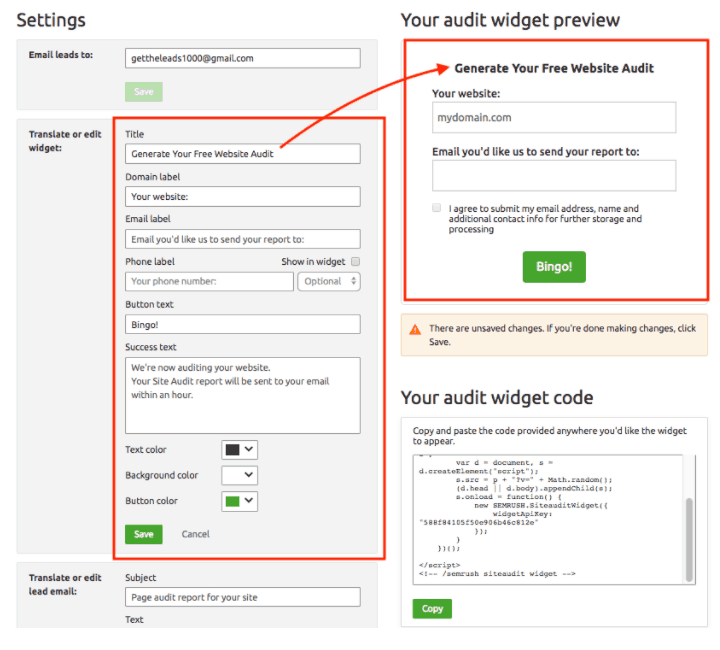Click the Bingo! button in widget preview
Image resolution: width=720 pixels, height=650 pixels.
pos(554,267)
